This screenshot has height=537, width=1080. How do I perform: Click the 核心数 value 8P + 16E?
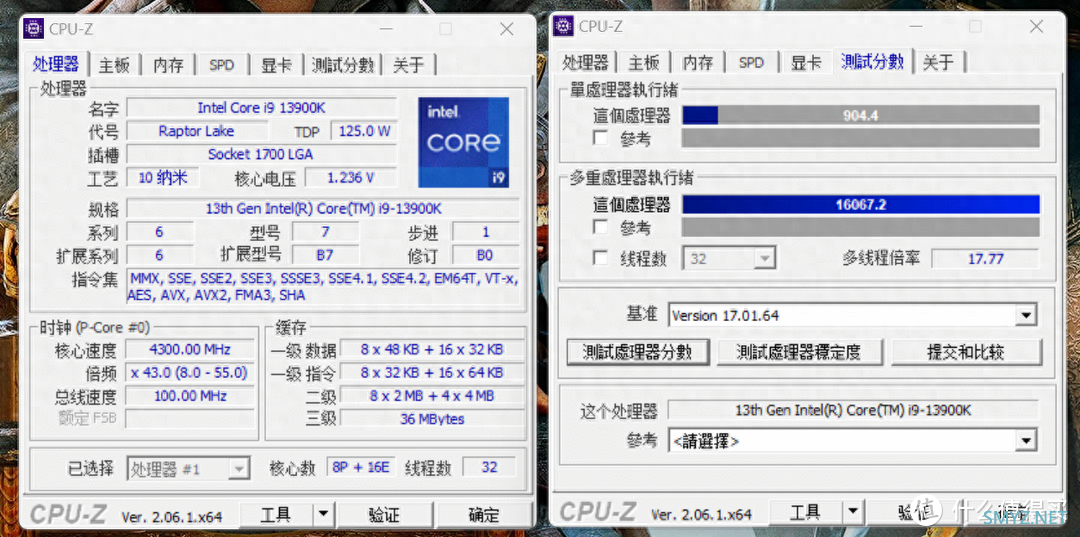click(360, 467)
